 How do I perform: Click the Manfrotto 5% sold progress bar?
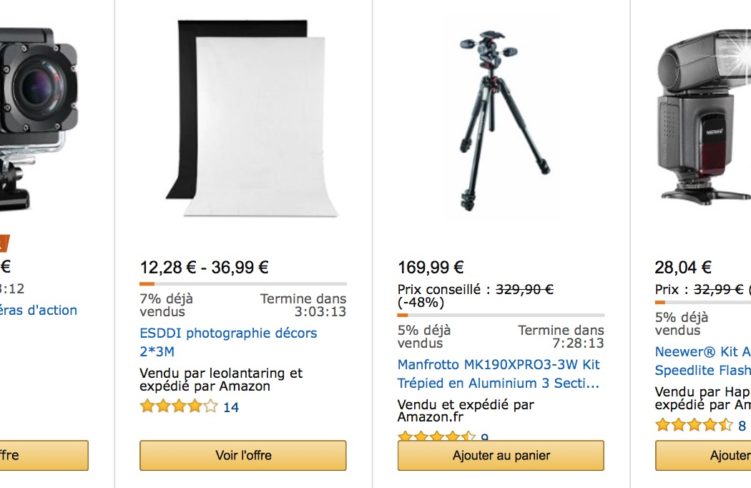click(501, 315)
